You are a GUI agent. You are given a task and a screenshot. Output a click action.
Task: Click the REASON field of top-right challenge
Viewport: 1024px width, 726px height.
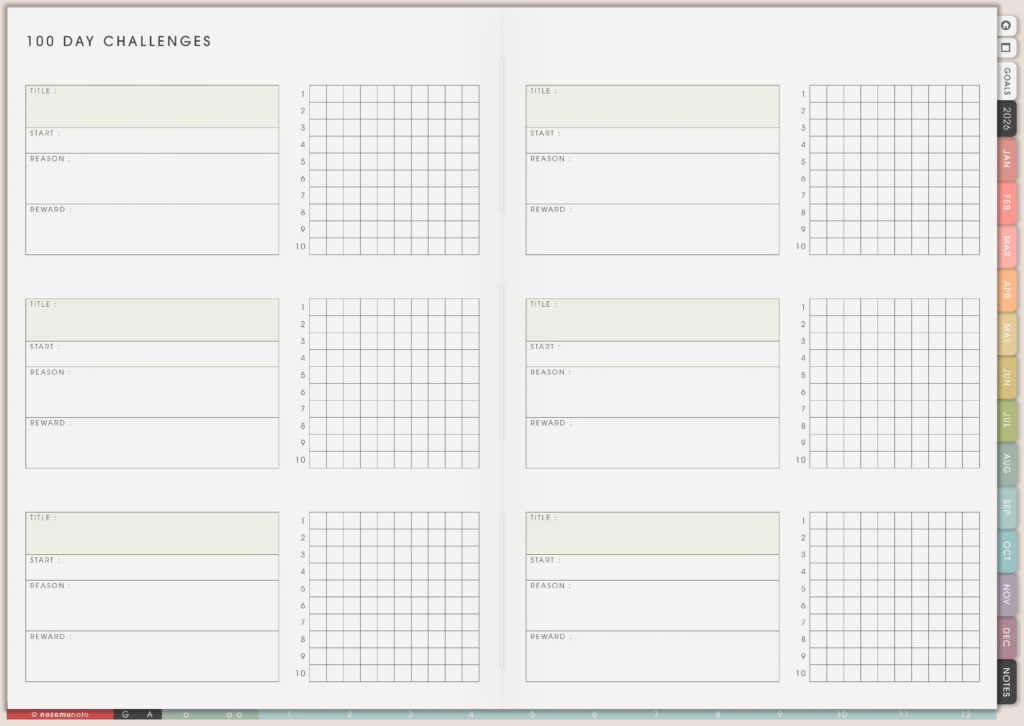point(652,180)
